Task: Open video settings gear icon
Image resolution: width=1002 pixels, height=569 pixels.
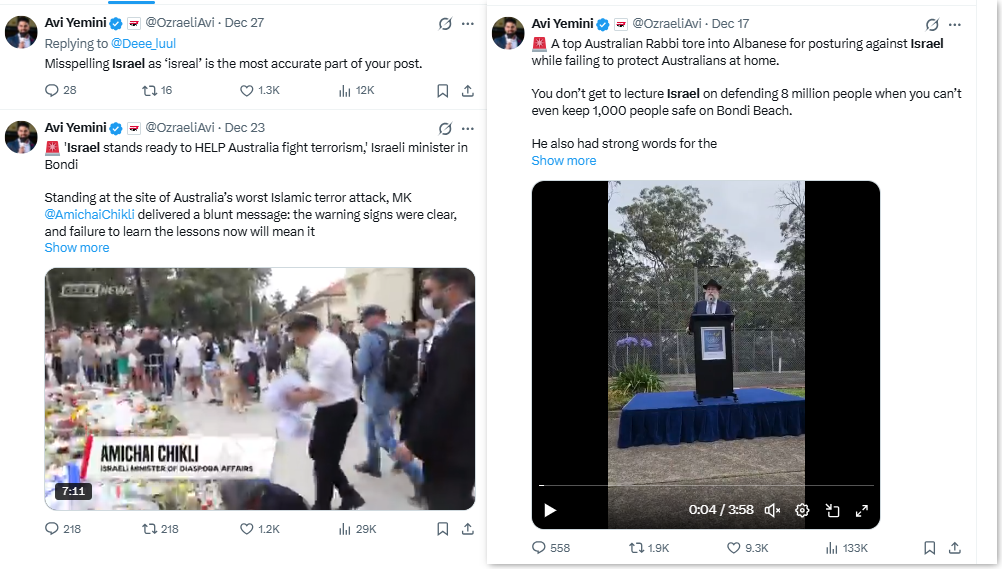Action: pos(802,510)
